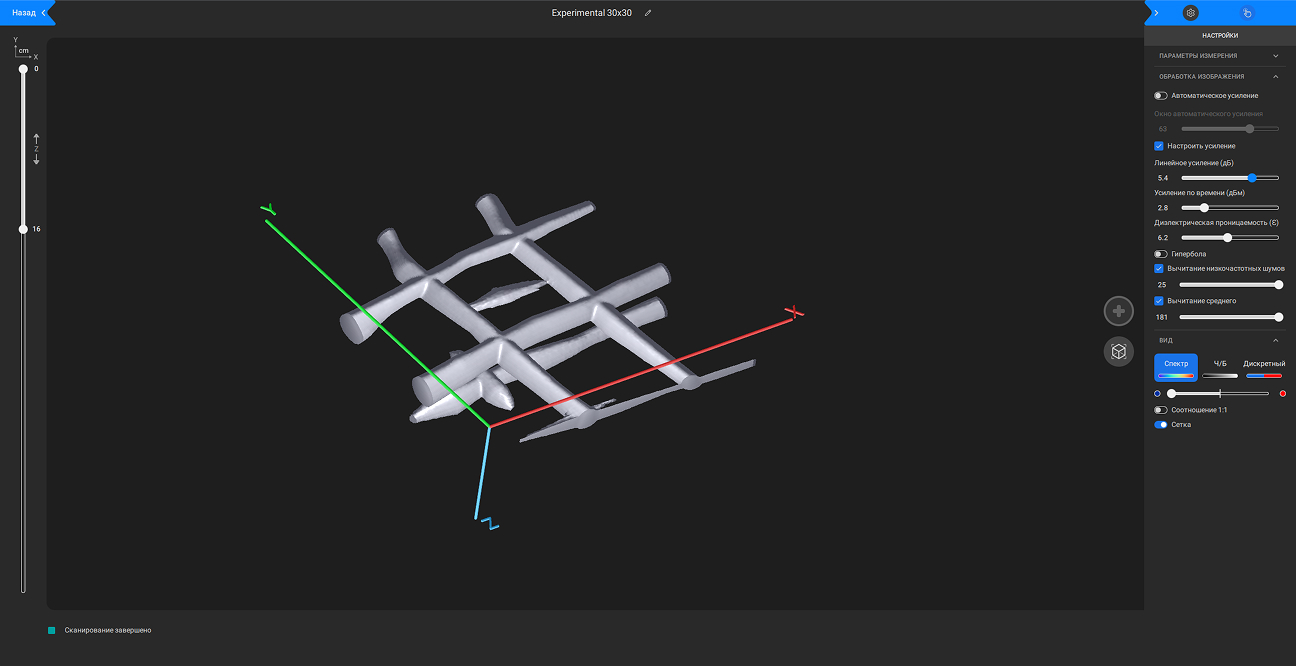This screenshot has width=1296, height=666.
Task: Disable the Сетка grid toggle
Action: pos(1160,425)
